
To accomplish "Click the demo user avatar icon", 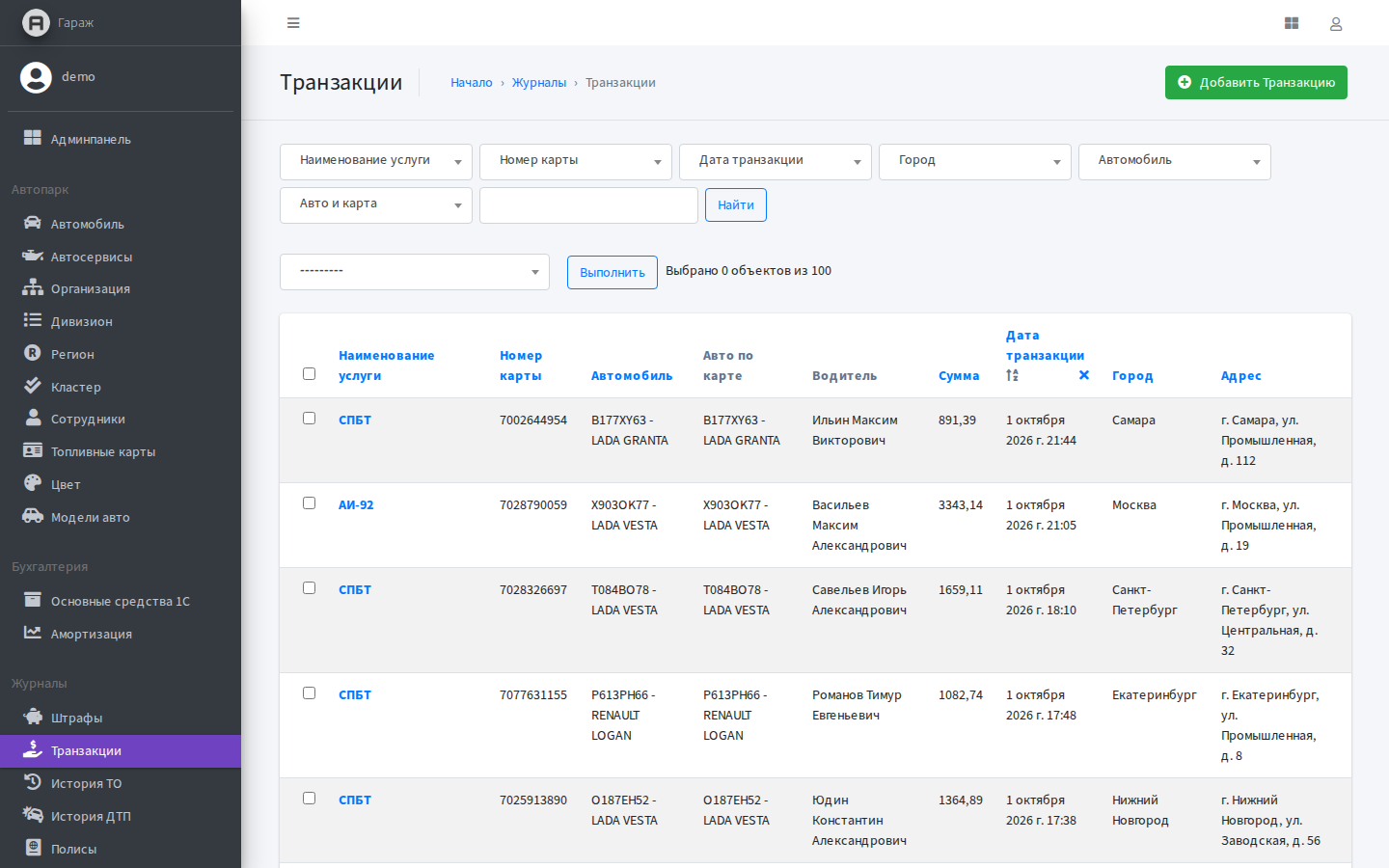I will (x=36, y=77).
